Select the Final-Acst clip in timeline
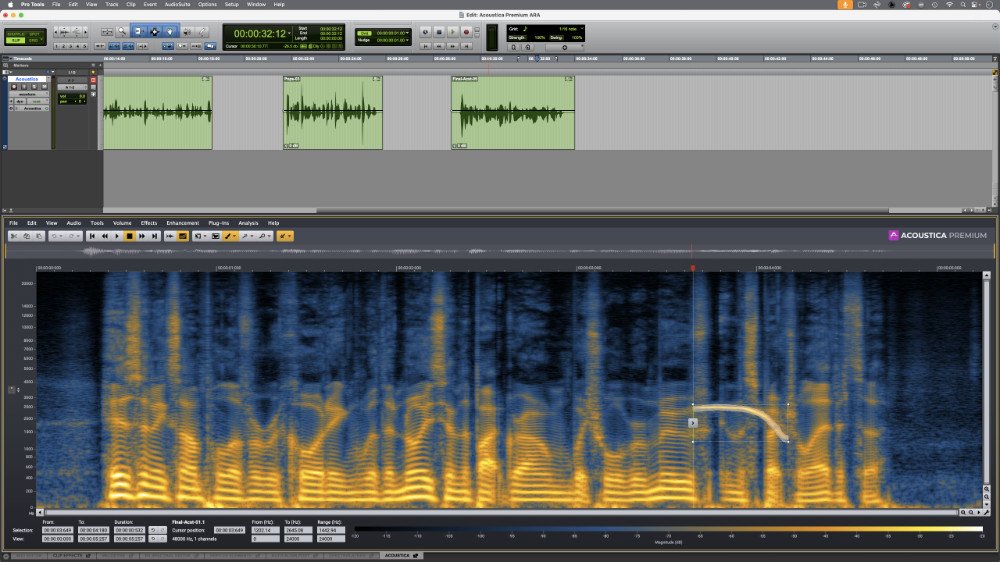The height and width of the screenshot is (562, 1000). click(513, 113)
